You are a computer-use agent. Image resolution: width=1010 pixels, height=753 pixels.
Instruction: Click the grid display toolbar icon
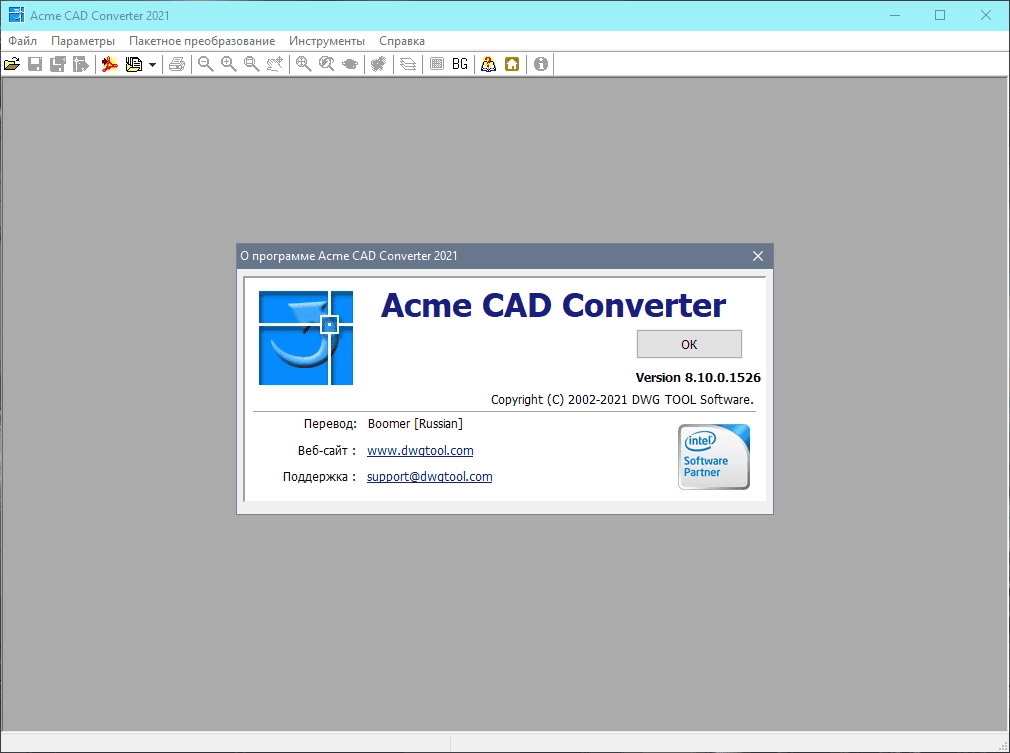[x=437, y=64]
